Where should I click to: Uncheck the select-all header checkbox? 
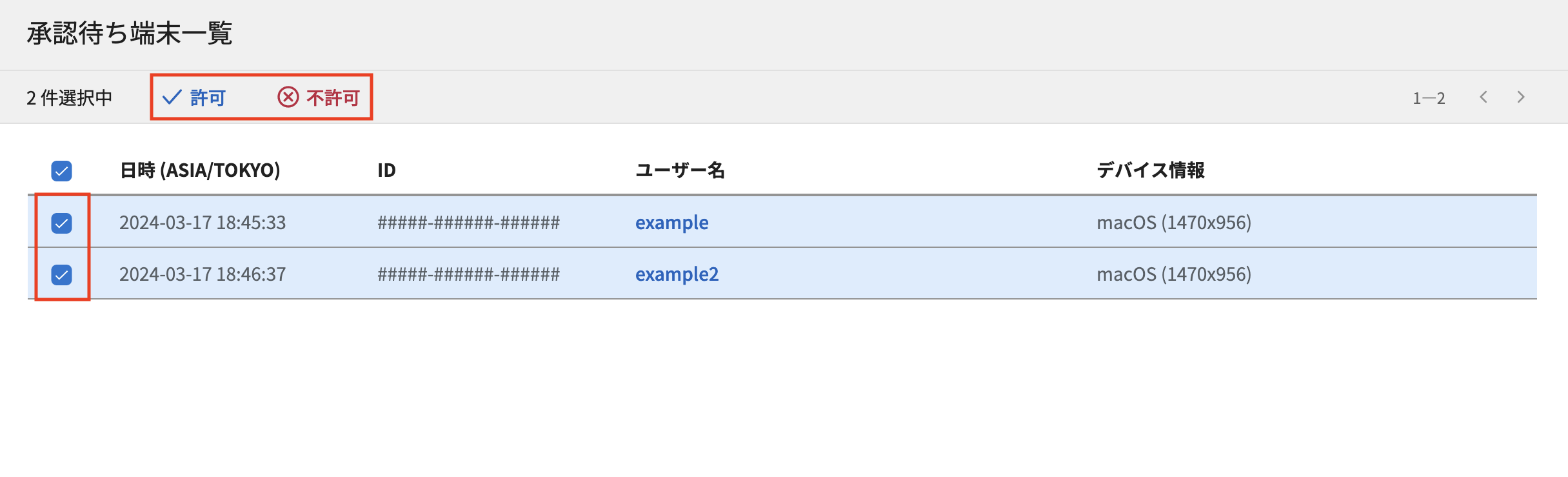62,171
